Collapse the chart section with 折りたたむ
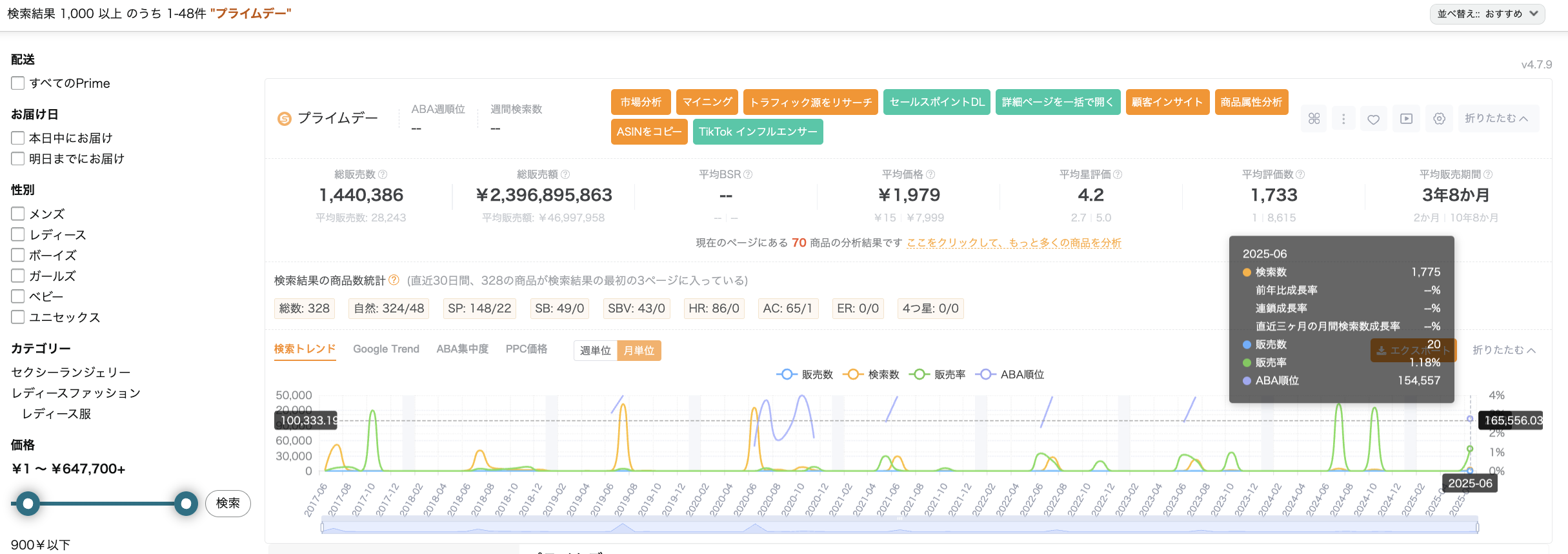This screenshot has height=554, width=1568. (x=1504, y=350)
